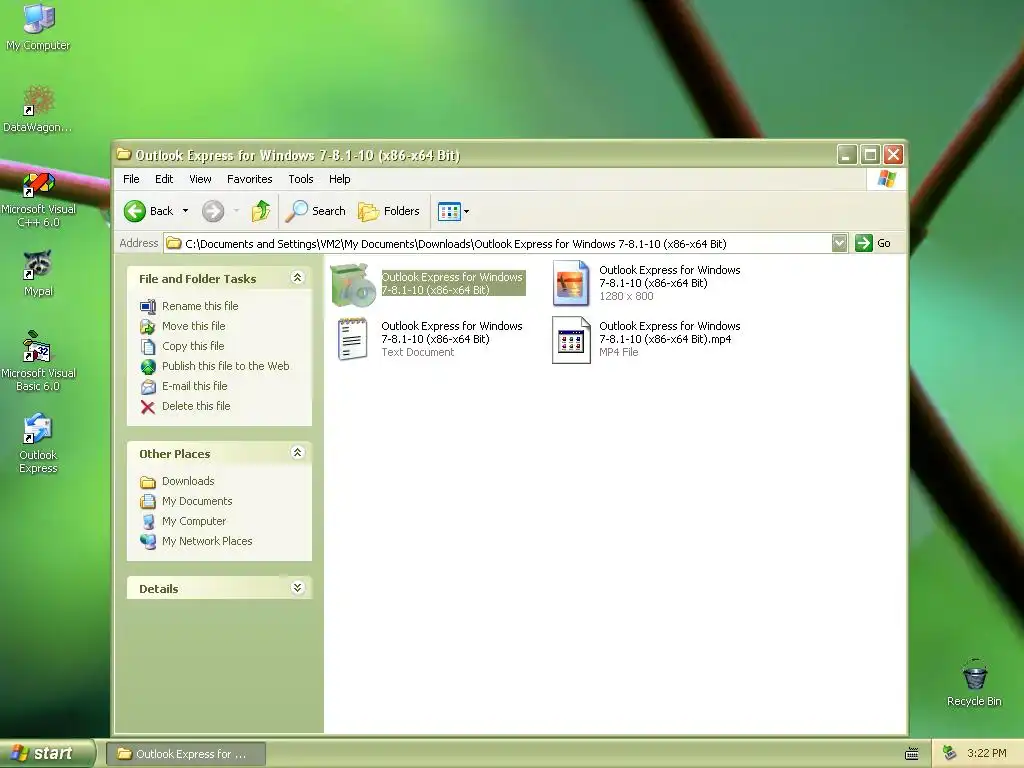Select the Mypal browser desktop icon
Image resolution: width=1024 pixels, height=768 pixels.
(38, 274)
